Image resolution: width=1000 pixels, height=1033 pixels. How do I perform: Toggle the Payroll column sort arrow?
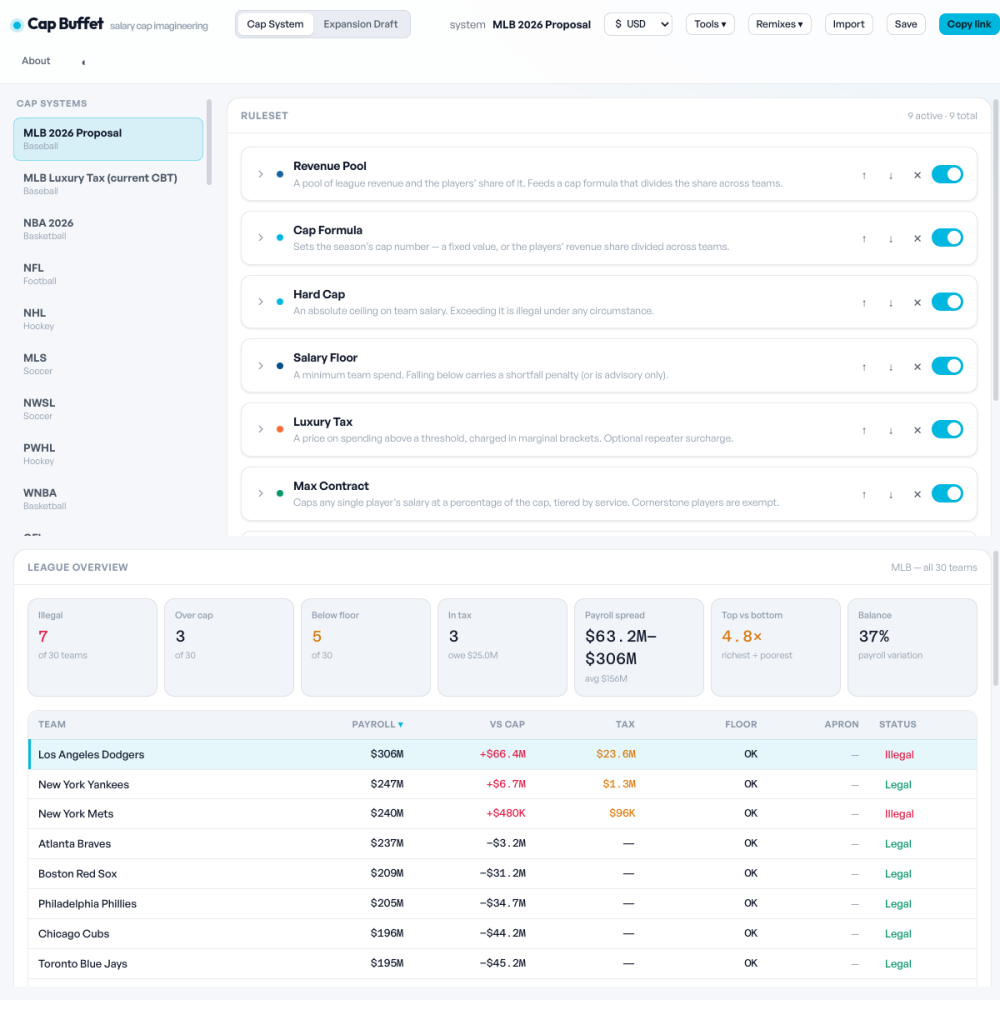tap(401, 725)
